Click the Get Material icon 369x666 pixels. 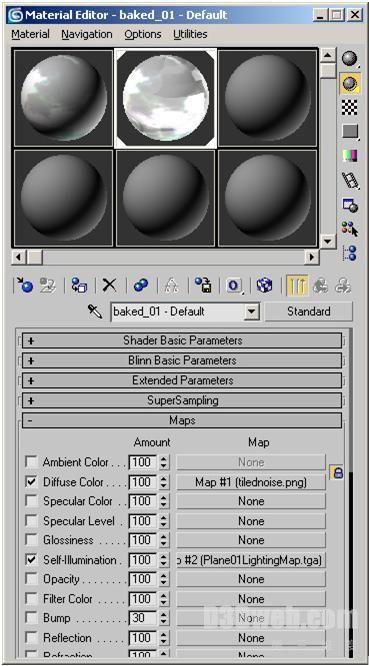pos(24,285)
